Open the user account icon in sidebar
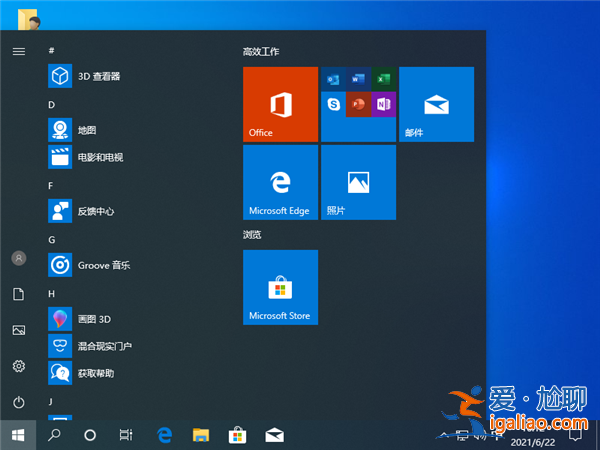 click(19, 258)
